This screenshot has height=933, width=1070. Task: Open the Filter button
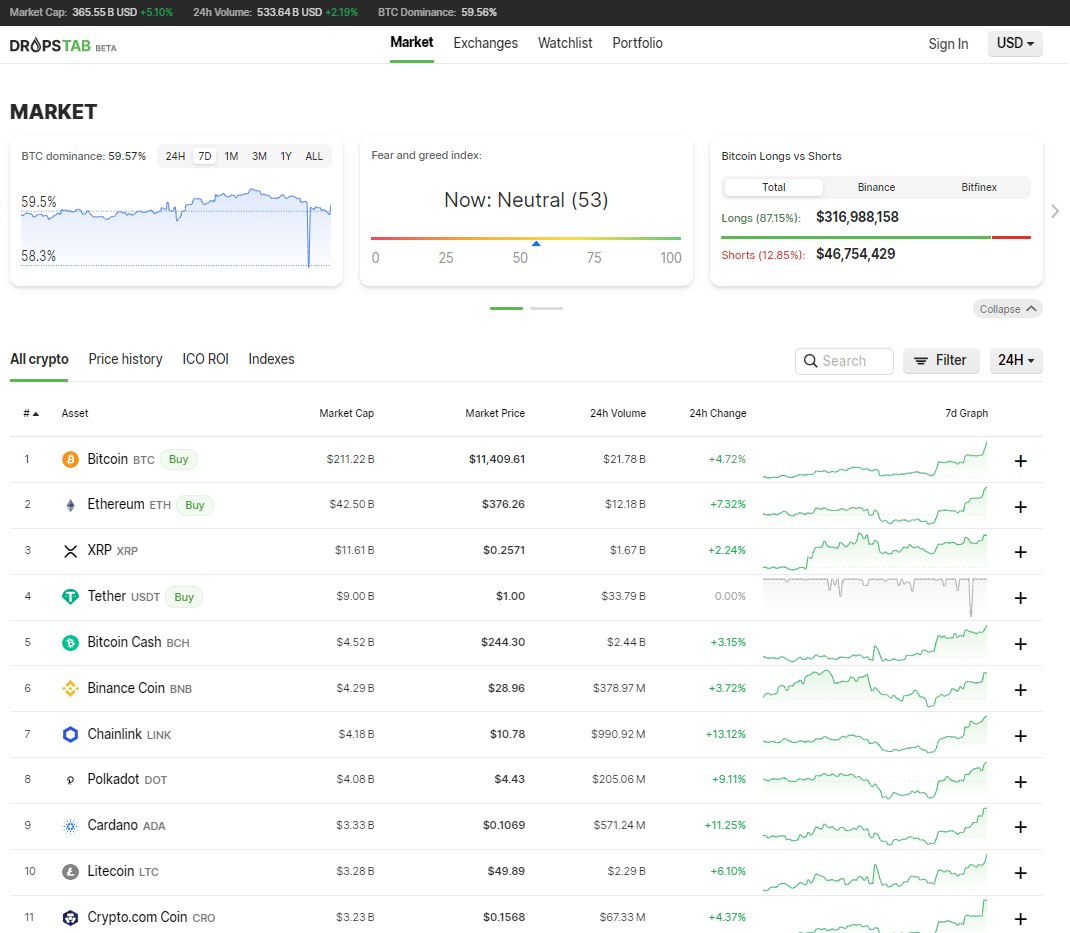pos(941,360)
